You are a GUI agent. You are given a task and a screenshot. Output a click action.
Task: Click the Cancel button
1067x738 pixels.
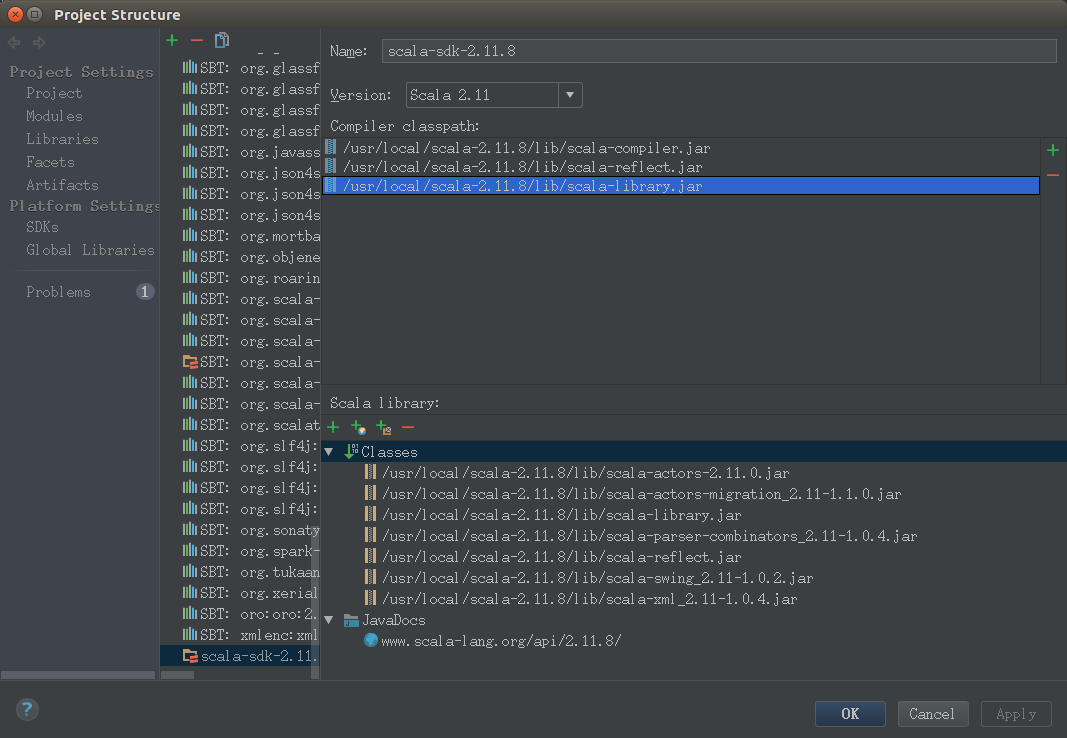point(932,714)
